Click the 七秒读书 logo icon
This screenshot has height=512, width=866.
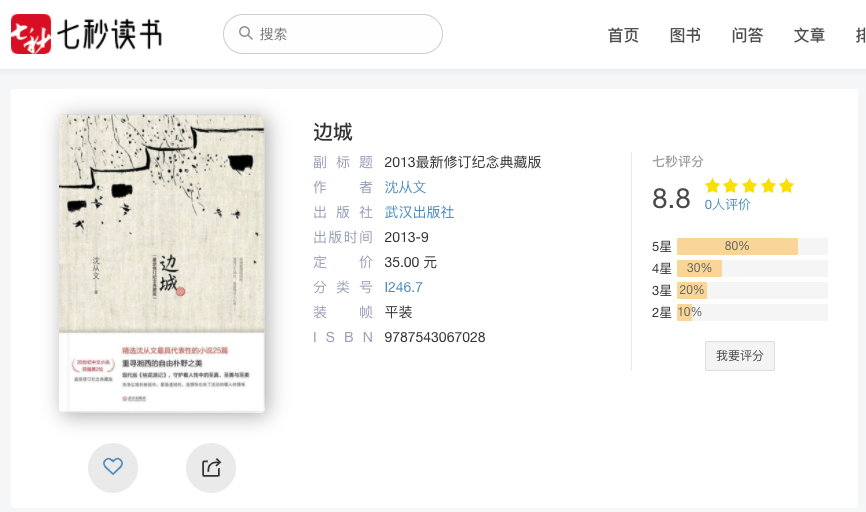coord(31,34)
